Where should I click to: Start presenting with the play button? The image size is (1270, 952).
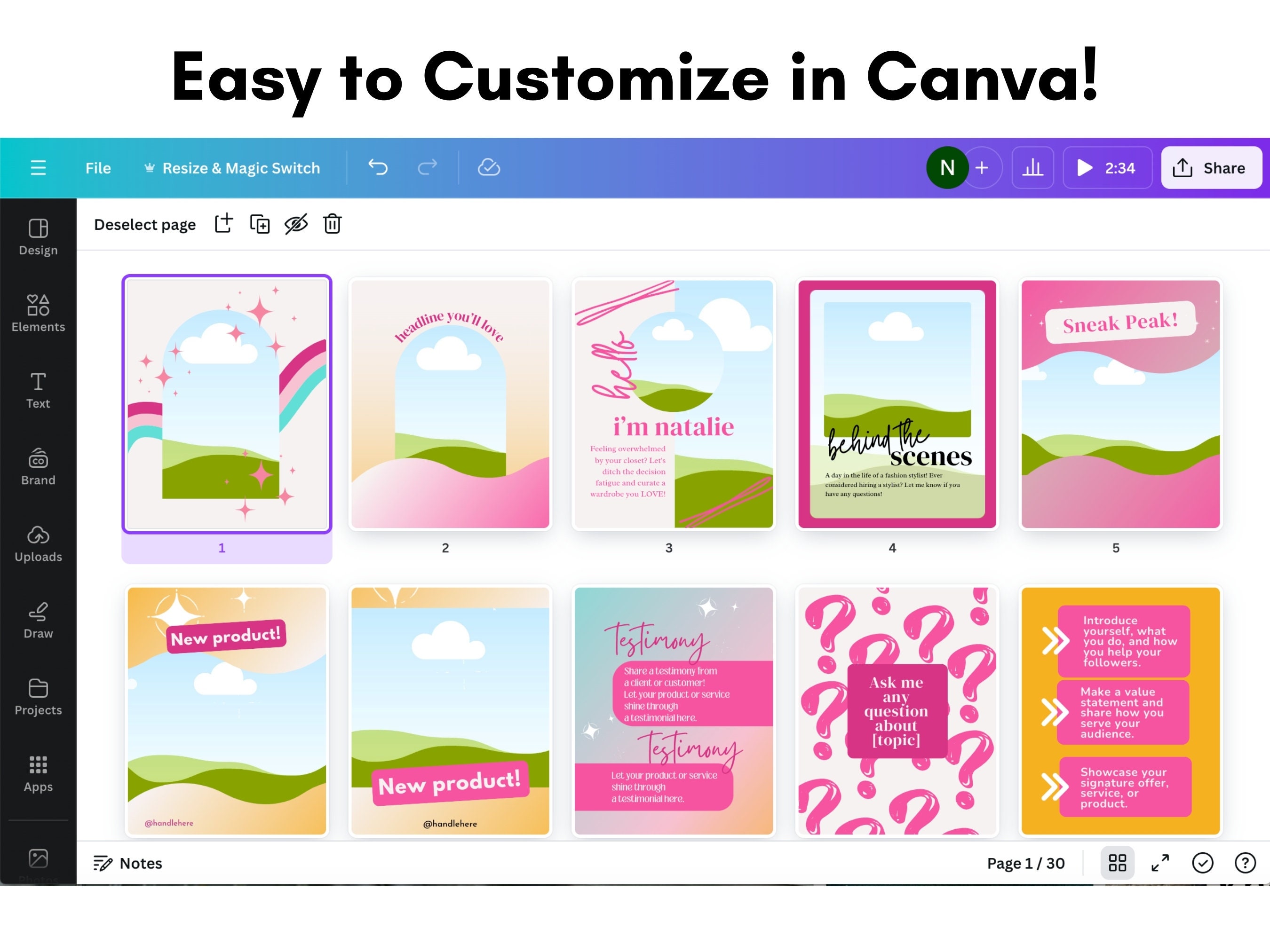[x=1084, y=167]
